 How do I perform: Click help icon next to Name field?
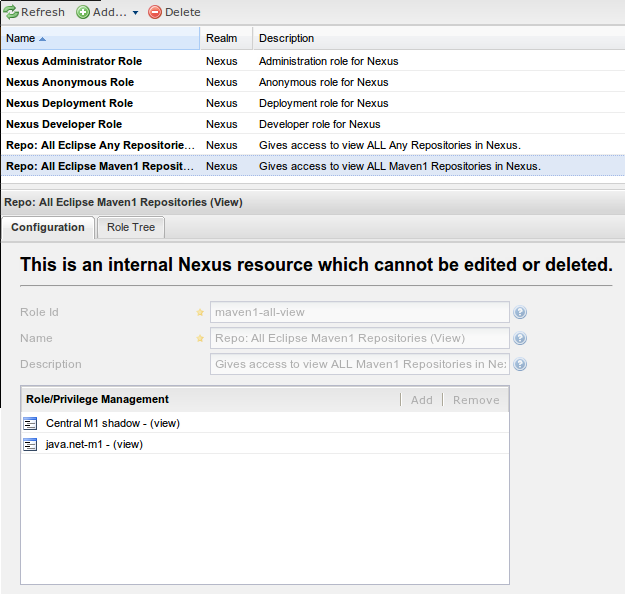click(520, 338)
